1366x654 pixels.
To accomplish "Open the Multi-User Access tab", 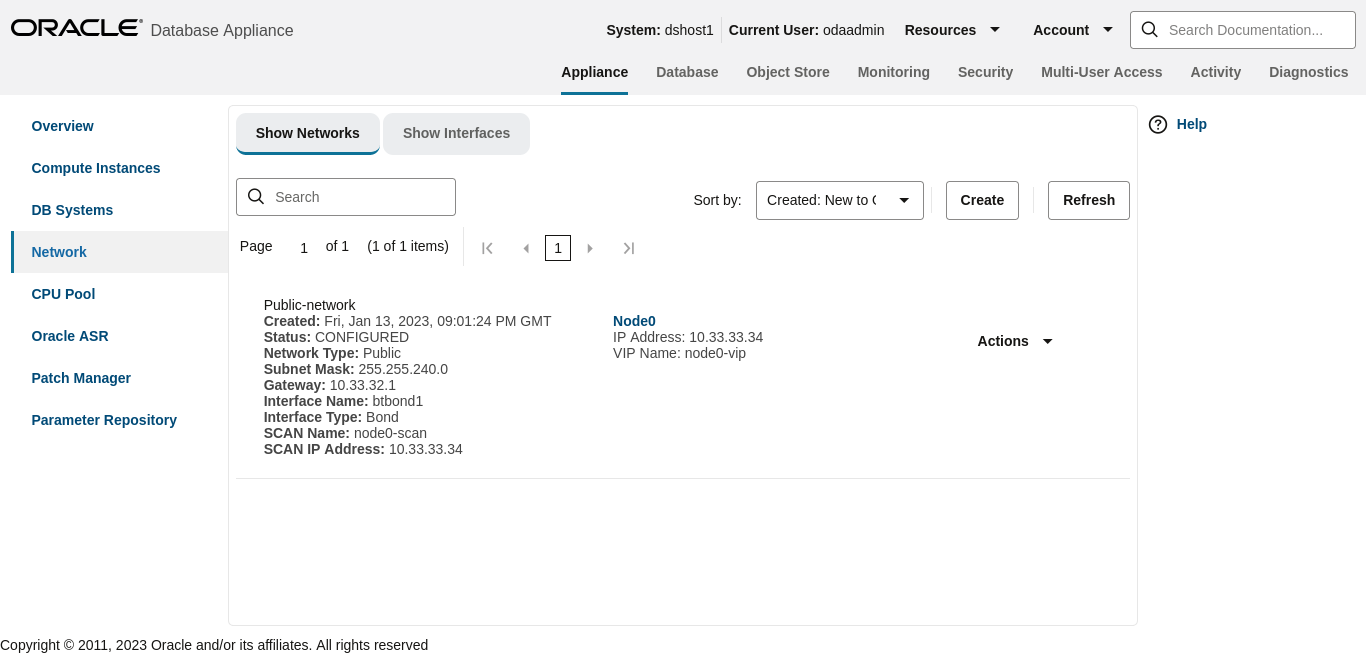I will pyautogui.click(x=1101, y=72).
